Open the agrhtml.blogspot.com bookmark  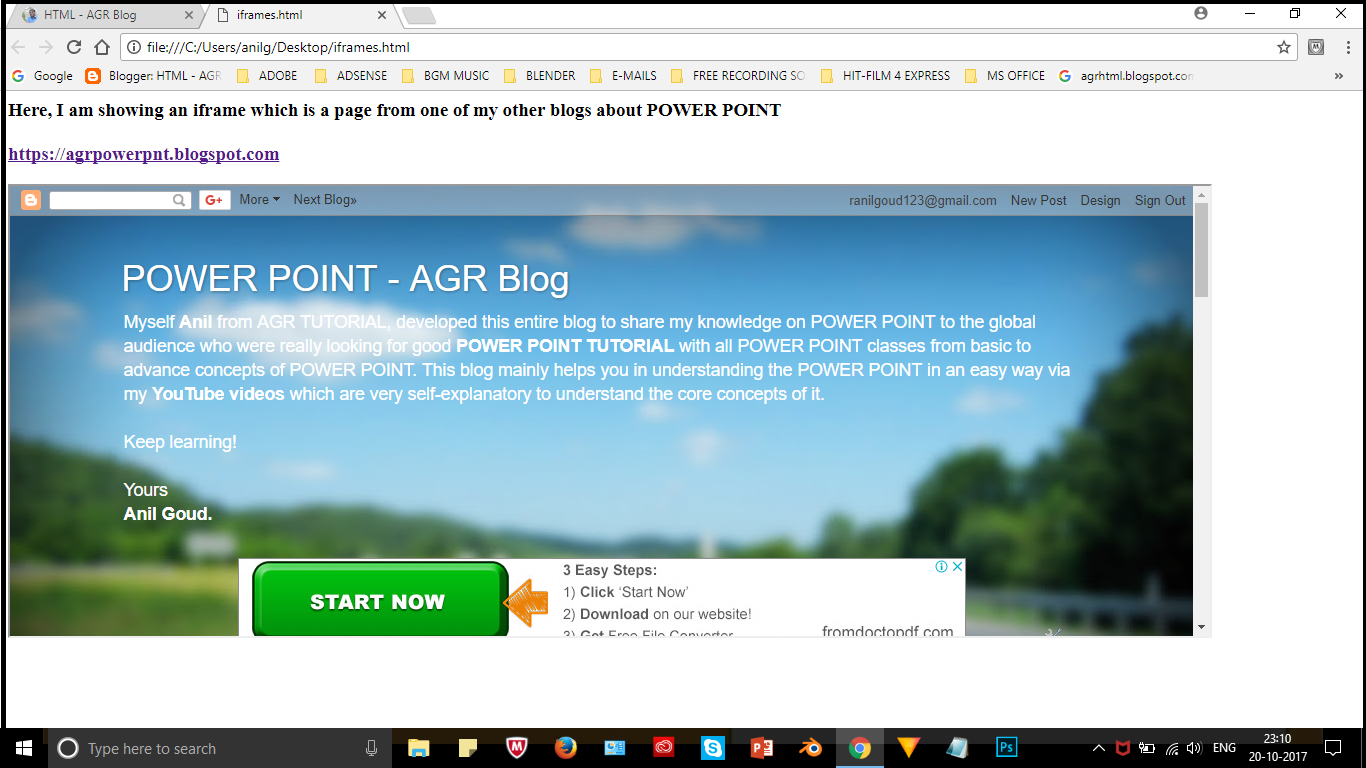point(1126,76)
